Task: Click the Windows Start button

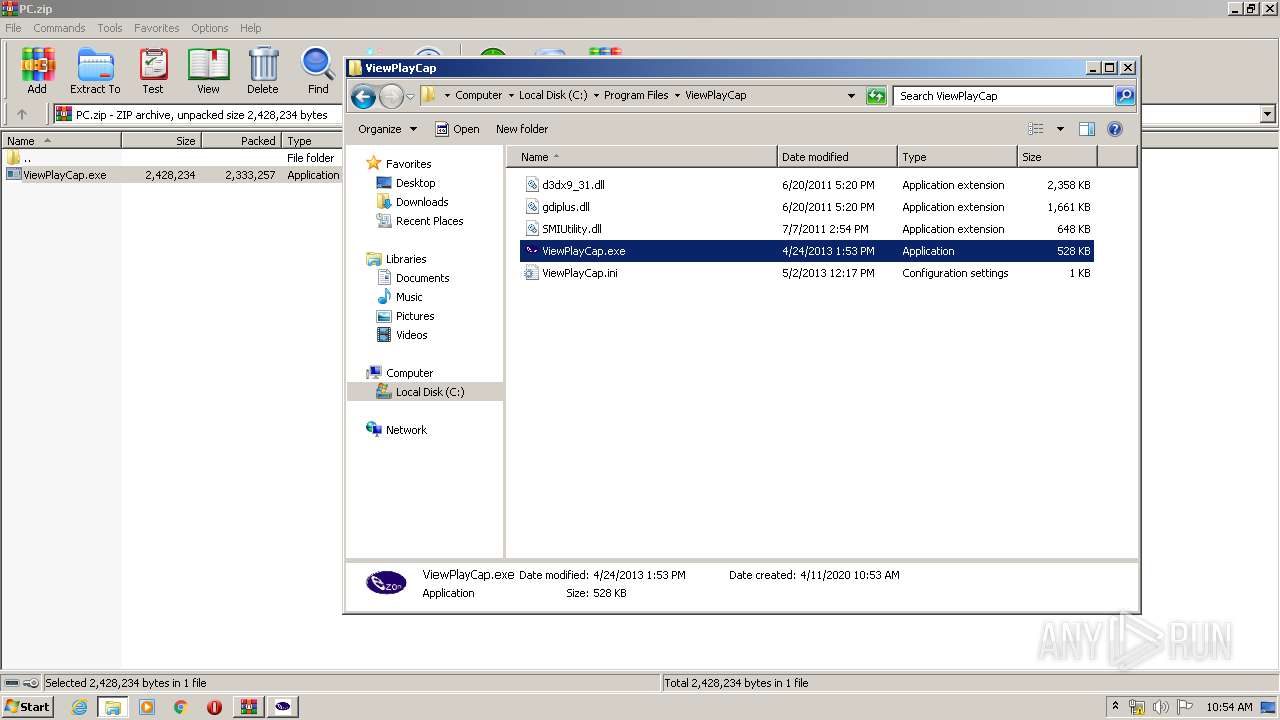Action: 27,707
